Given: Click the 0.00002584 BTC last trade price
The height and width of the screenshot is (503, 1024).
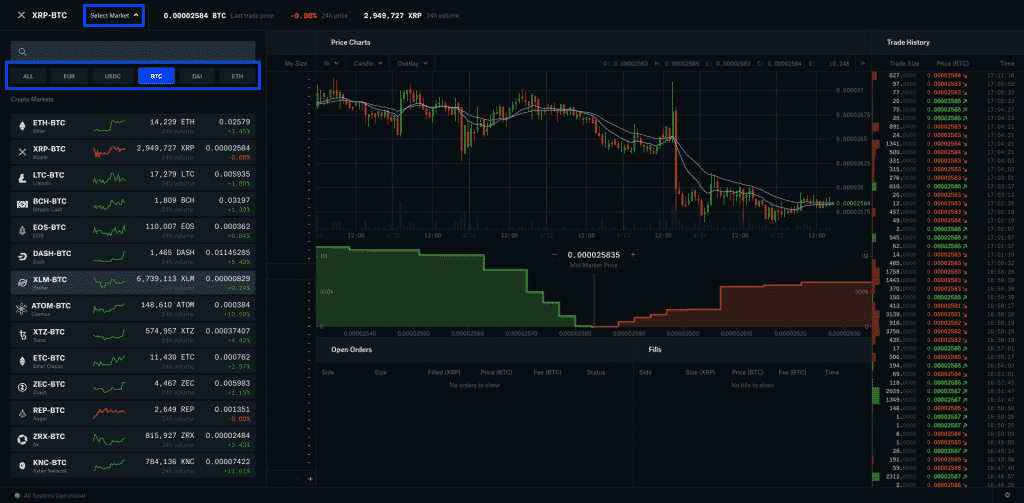Looking at the screenshot, I should 195,15.
